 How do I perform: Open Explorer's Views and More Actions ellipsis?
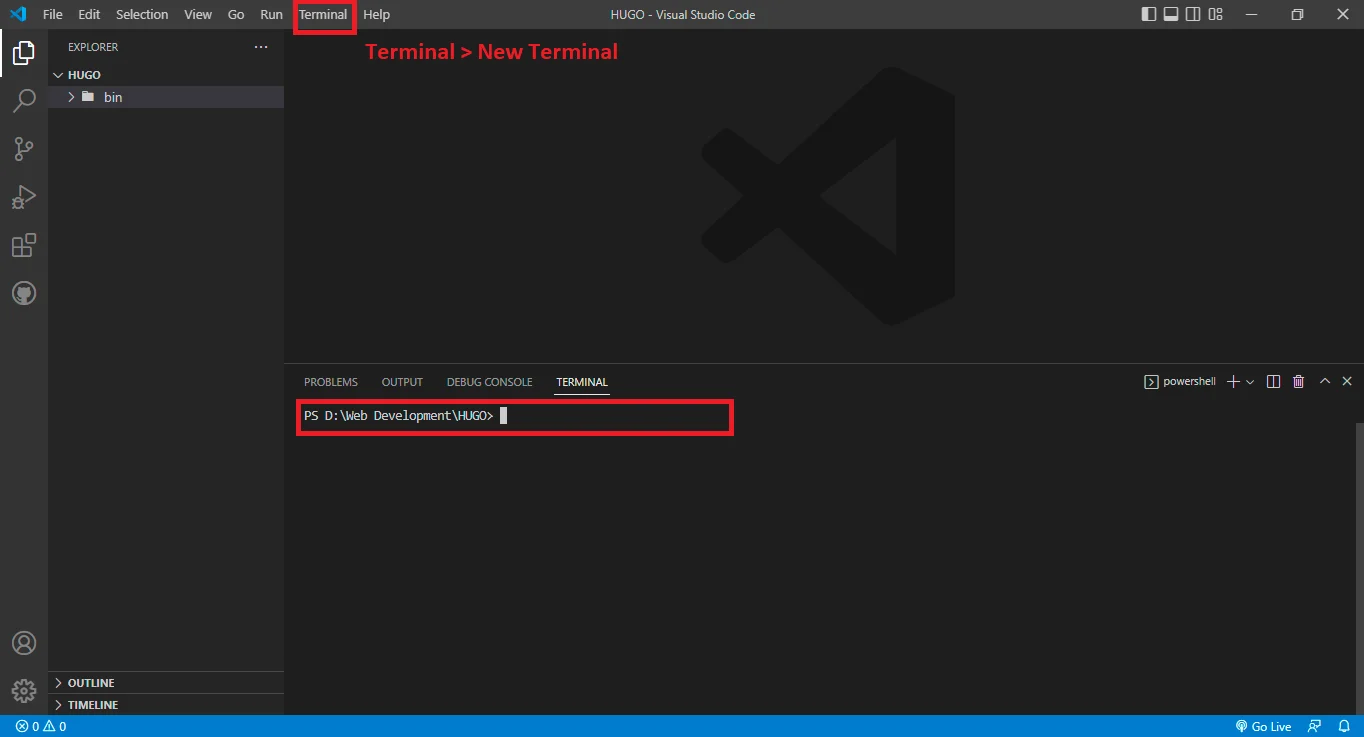[x=261, y=47]
